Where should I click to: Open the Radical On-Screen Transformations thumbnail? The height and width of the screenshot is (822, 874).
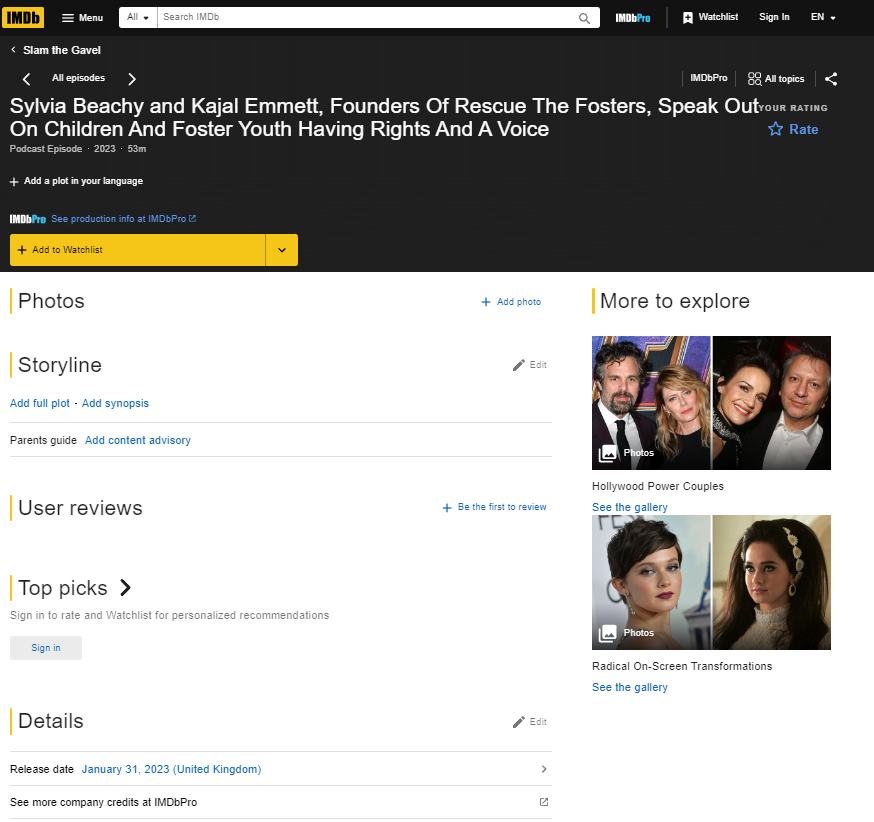[x=711, y=582]
